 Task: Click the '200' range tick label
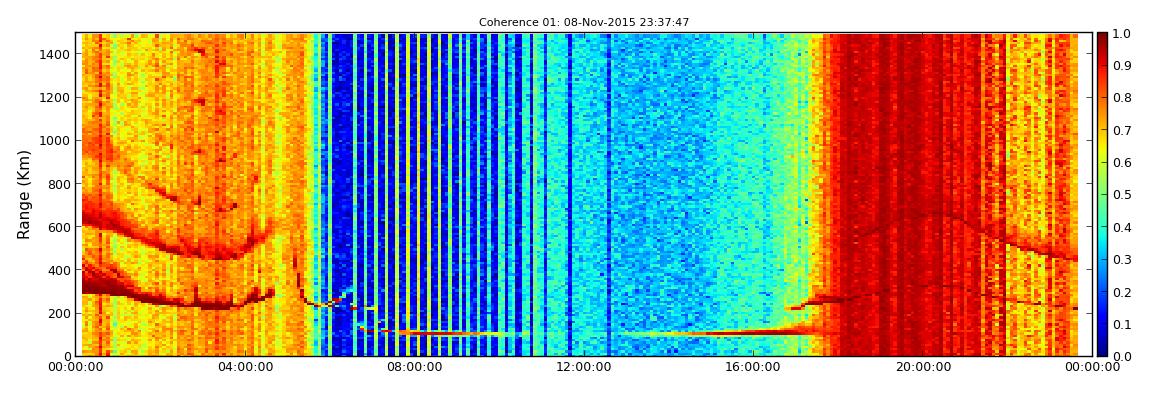click(x=59, y=314)
